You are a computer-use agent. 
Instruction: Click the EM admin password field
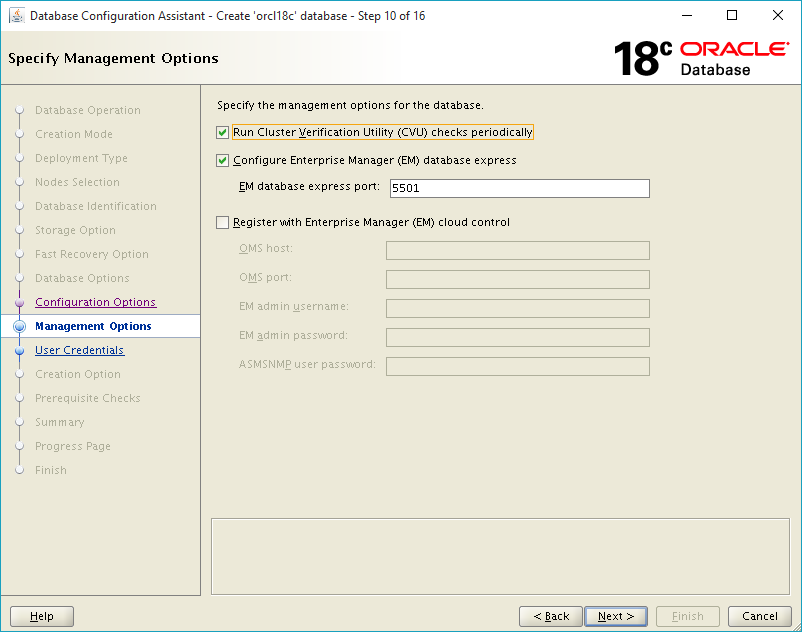[518, 337]
